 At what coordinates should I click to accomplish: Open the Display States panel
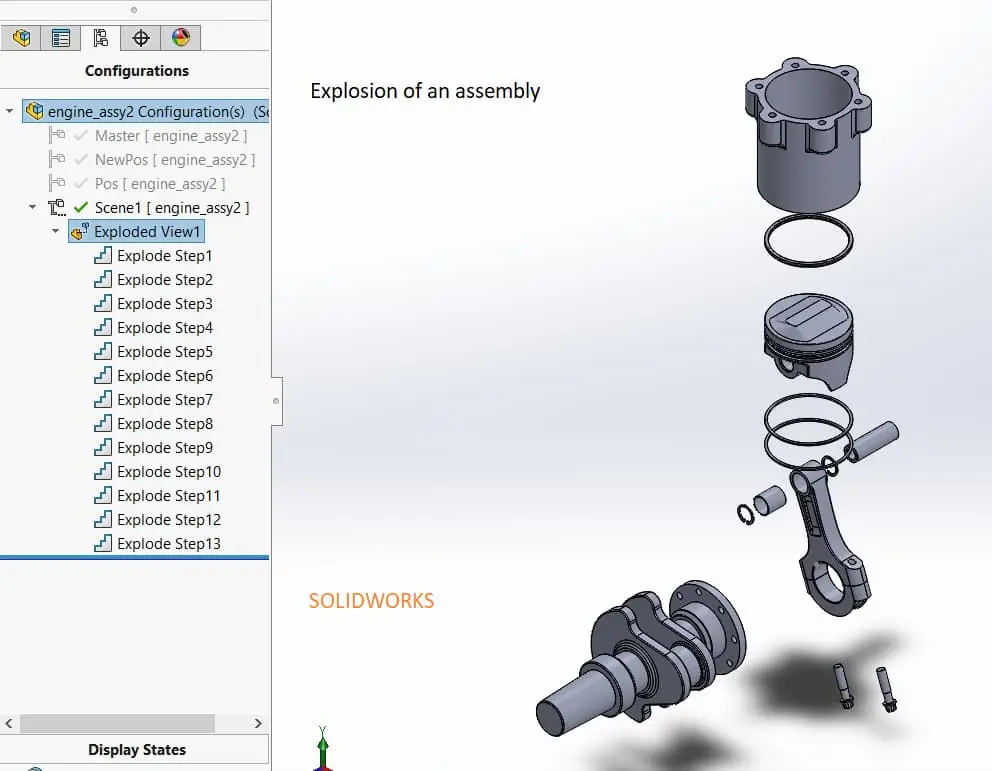tap(136, 749)
